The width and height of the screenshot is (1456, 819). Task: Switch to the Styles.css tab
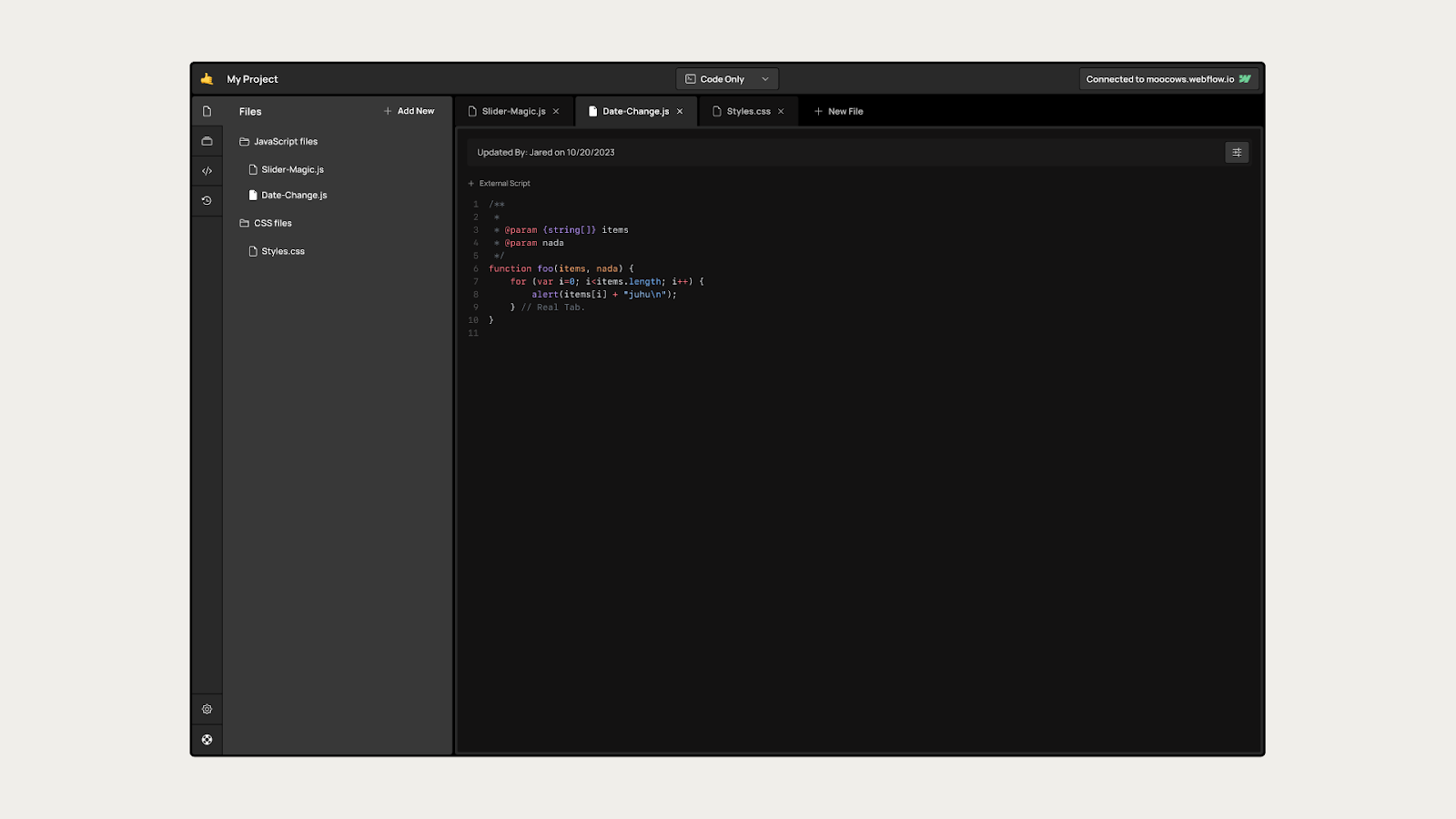point(748,111)
